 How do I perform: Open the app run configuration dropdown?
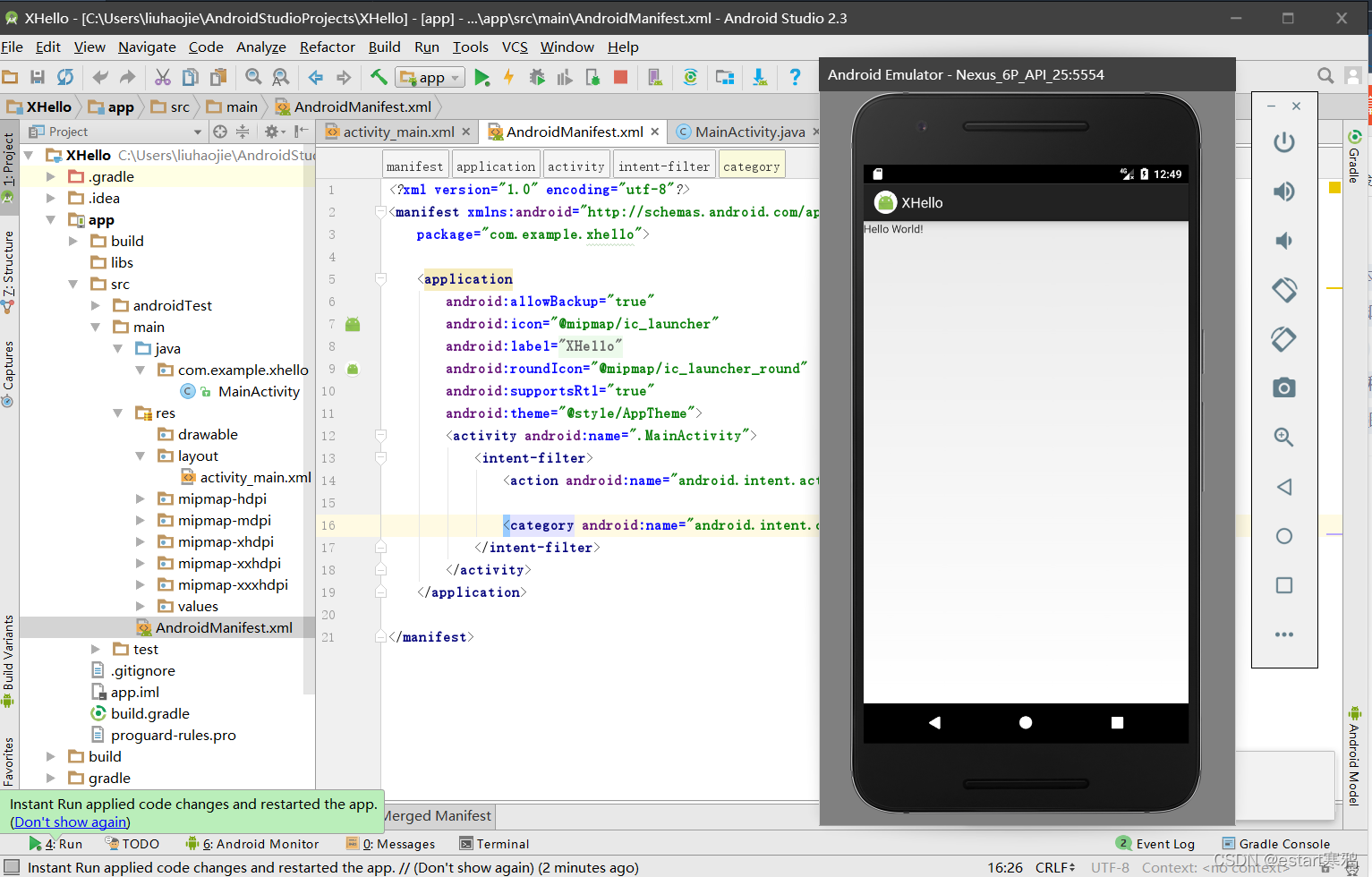(430, 78)
